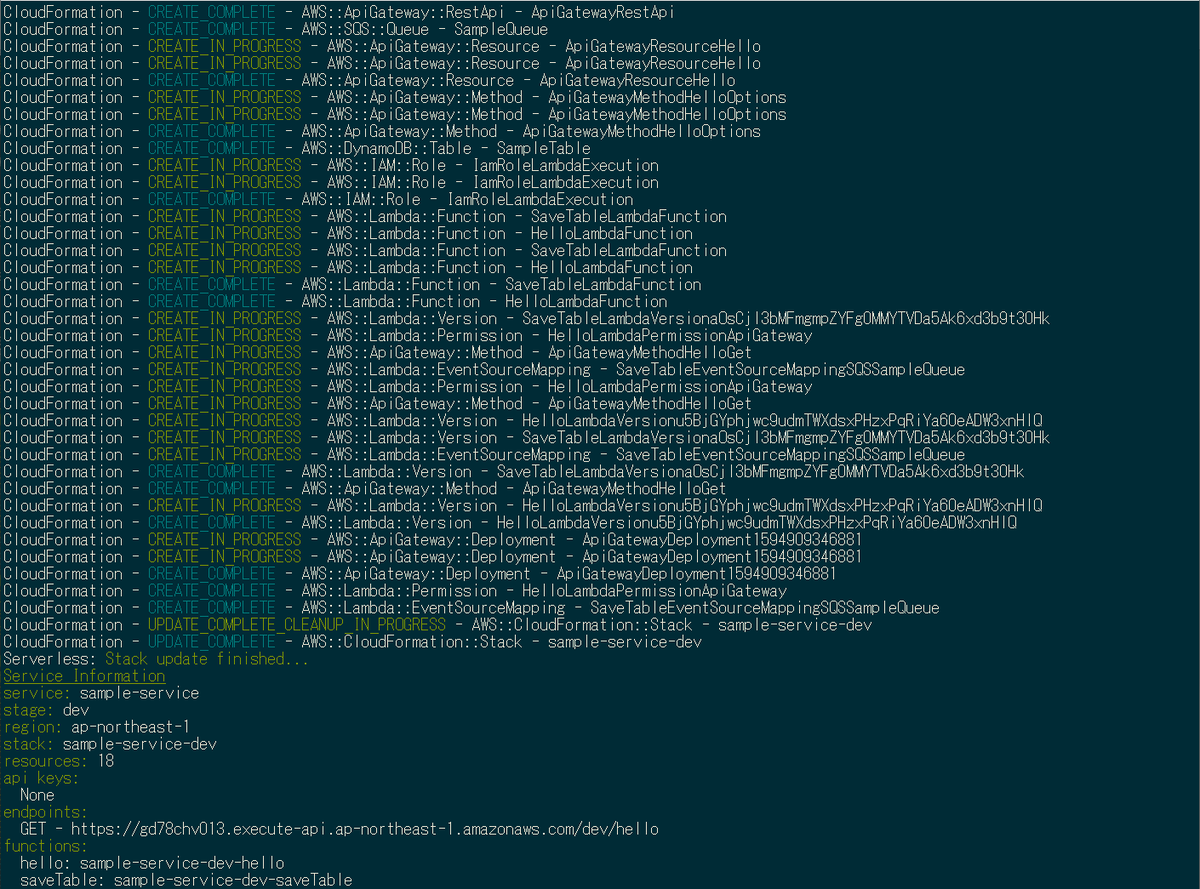Open the execute-api /dev/hello endpoint URL
Viewport: 1200px width, 889px height.
(365, 828)
